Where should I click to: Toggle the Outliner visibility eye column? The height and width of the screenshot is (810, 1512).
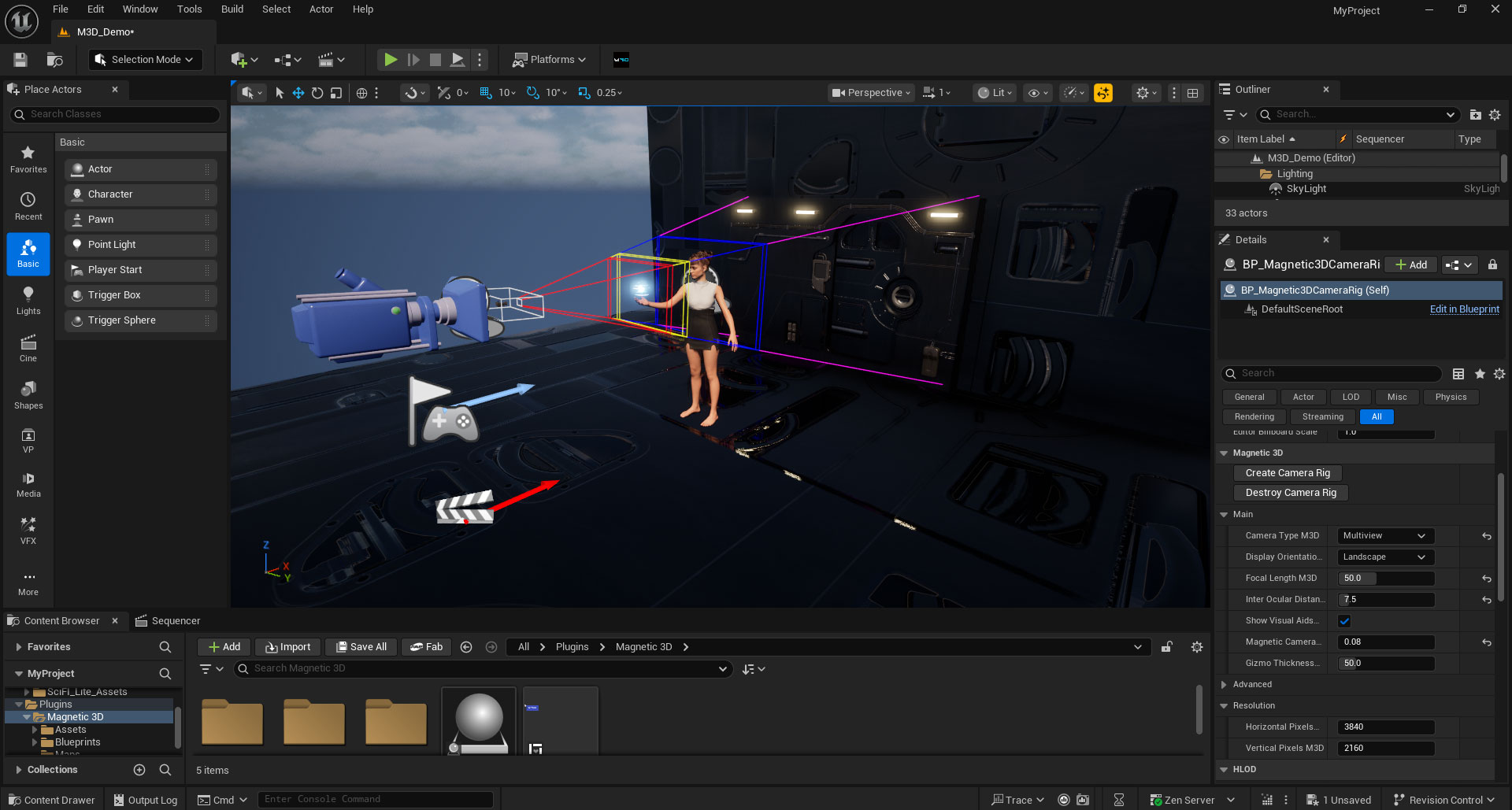tap(1224, 139)
